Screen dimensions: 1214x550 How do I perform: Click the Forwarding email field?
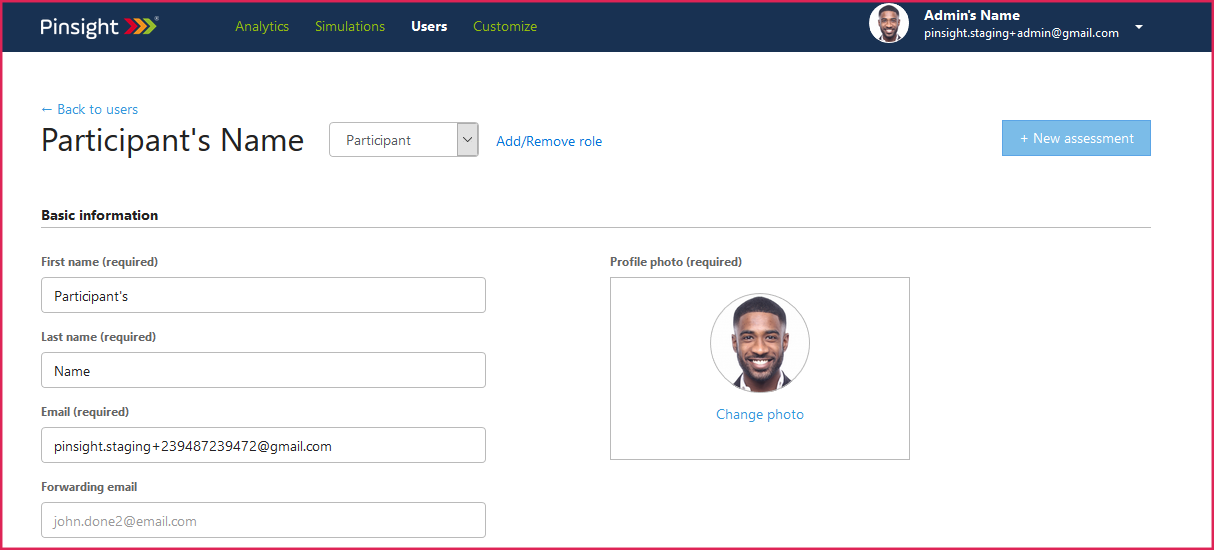click(x=263, y=521)
